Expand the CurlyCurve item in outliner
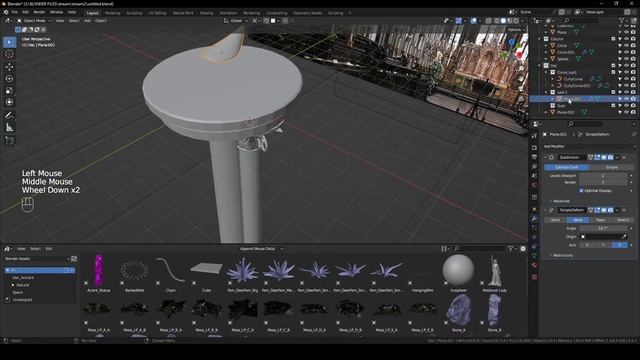The image size is (640, 360). pyautogui.click(x=553, y=79)
